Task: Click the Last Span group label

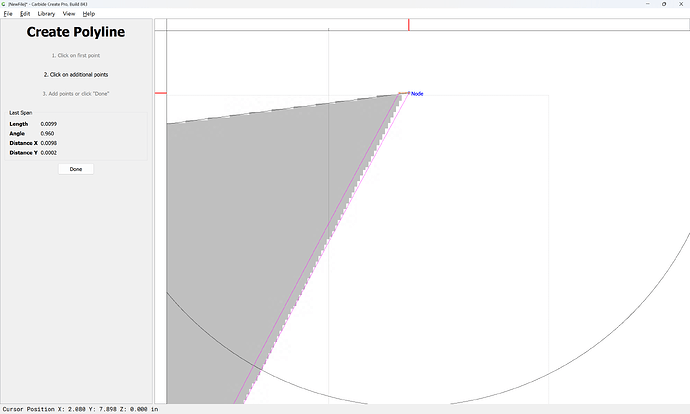Action: pyautogui.click(x=21, y=113)
